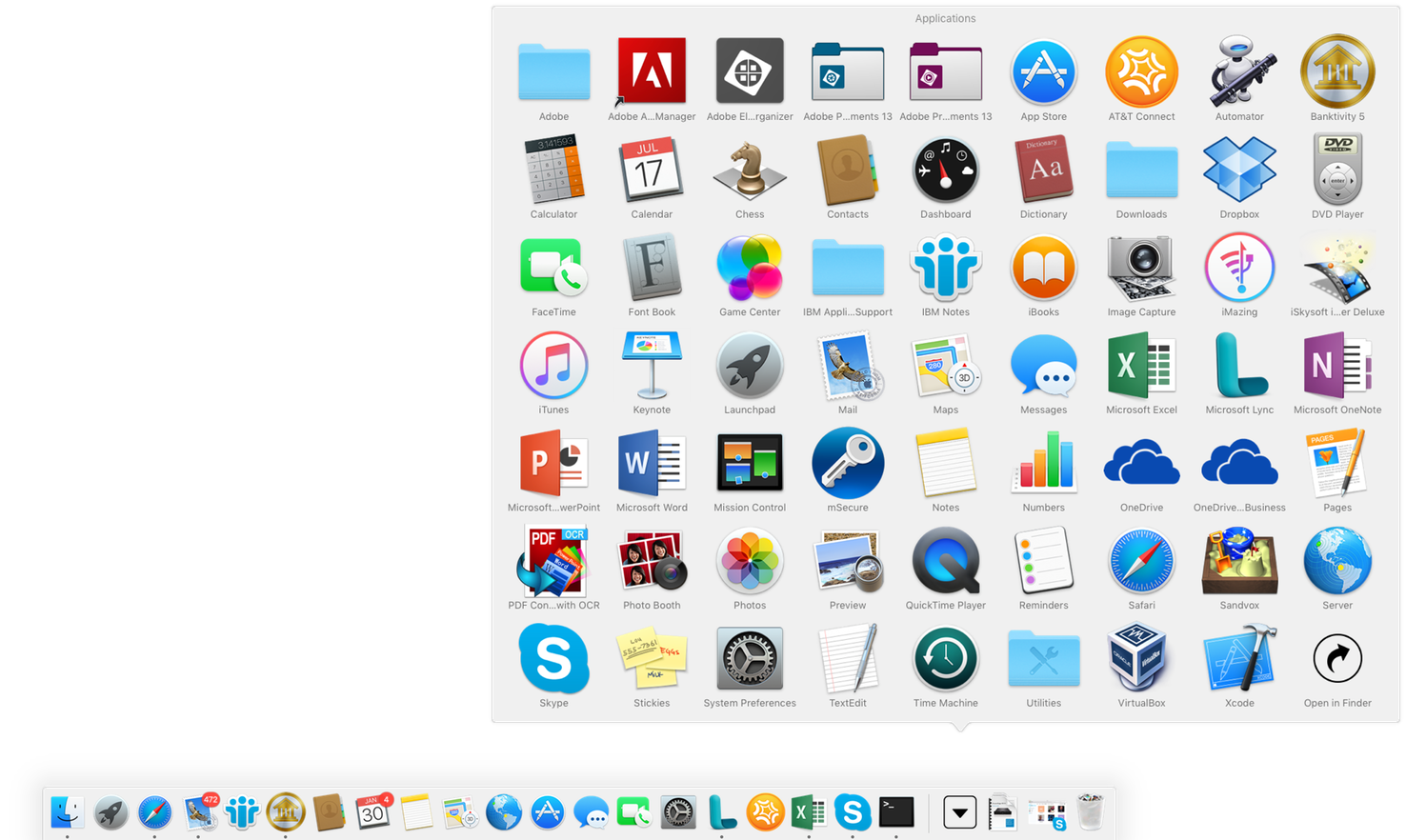Open Time Machine icon
The image size is (1406, 840).
coord(946,659)
